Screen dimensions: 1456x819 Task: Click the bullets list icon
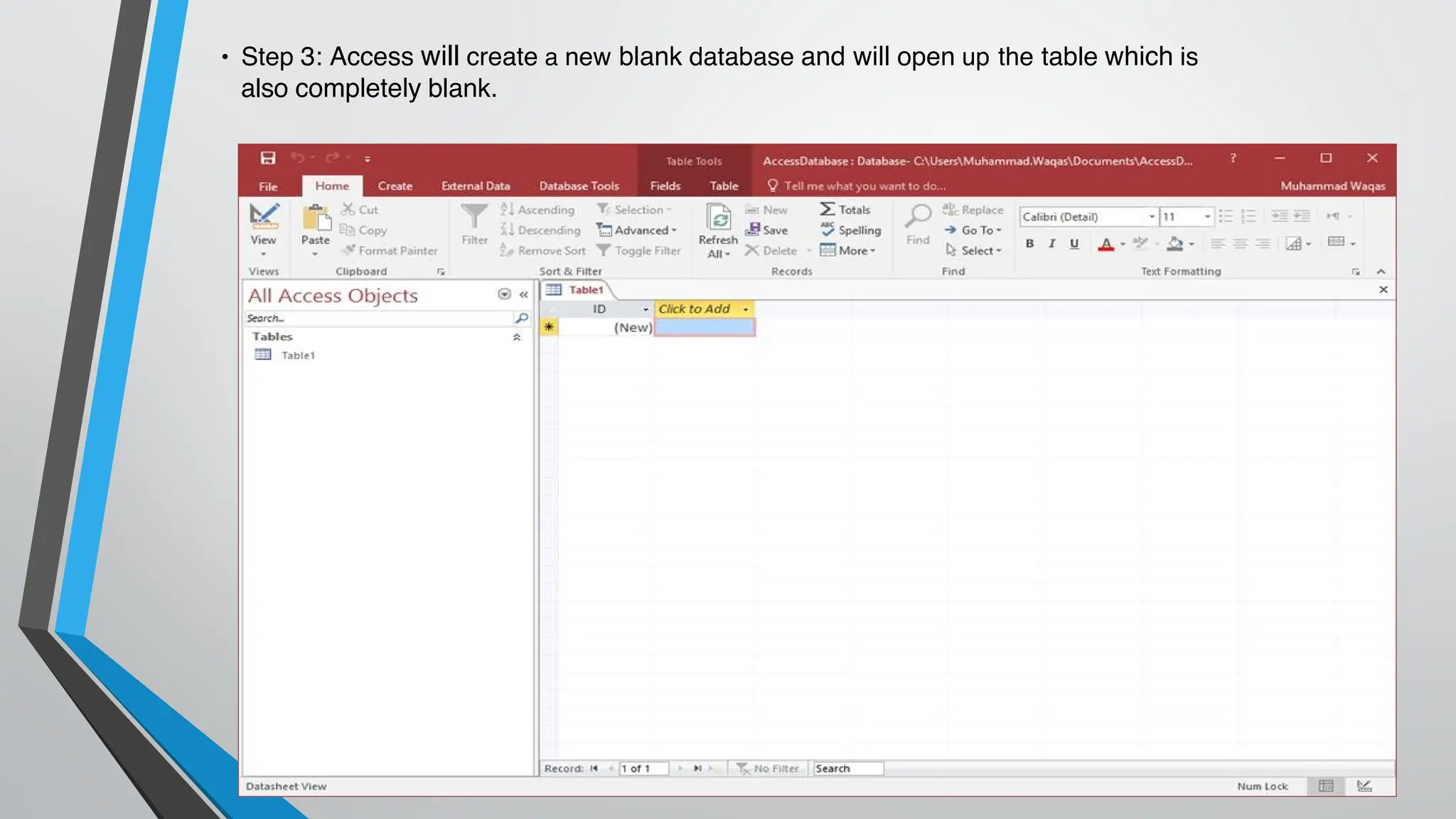click(1226, 216)
